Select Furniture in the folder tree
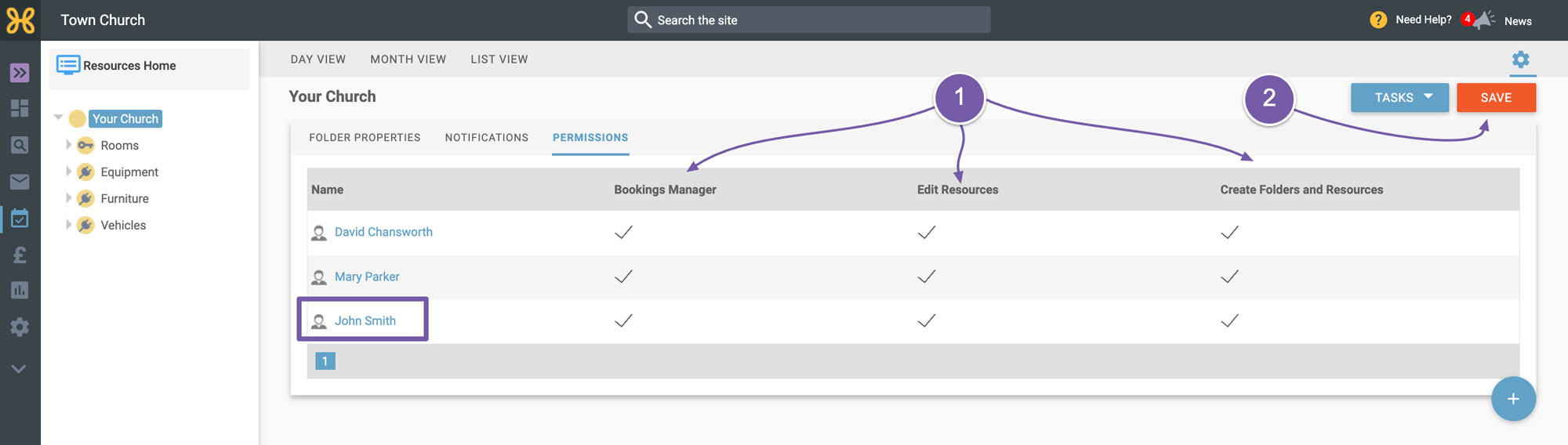 [x=125, y=199]
